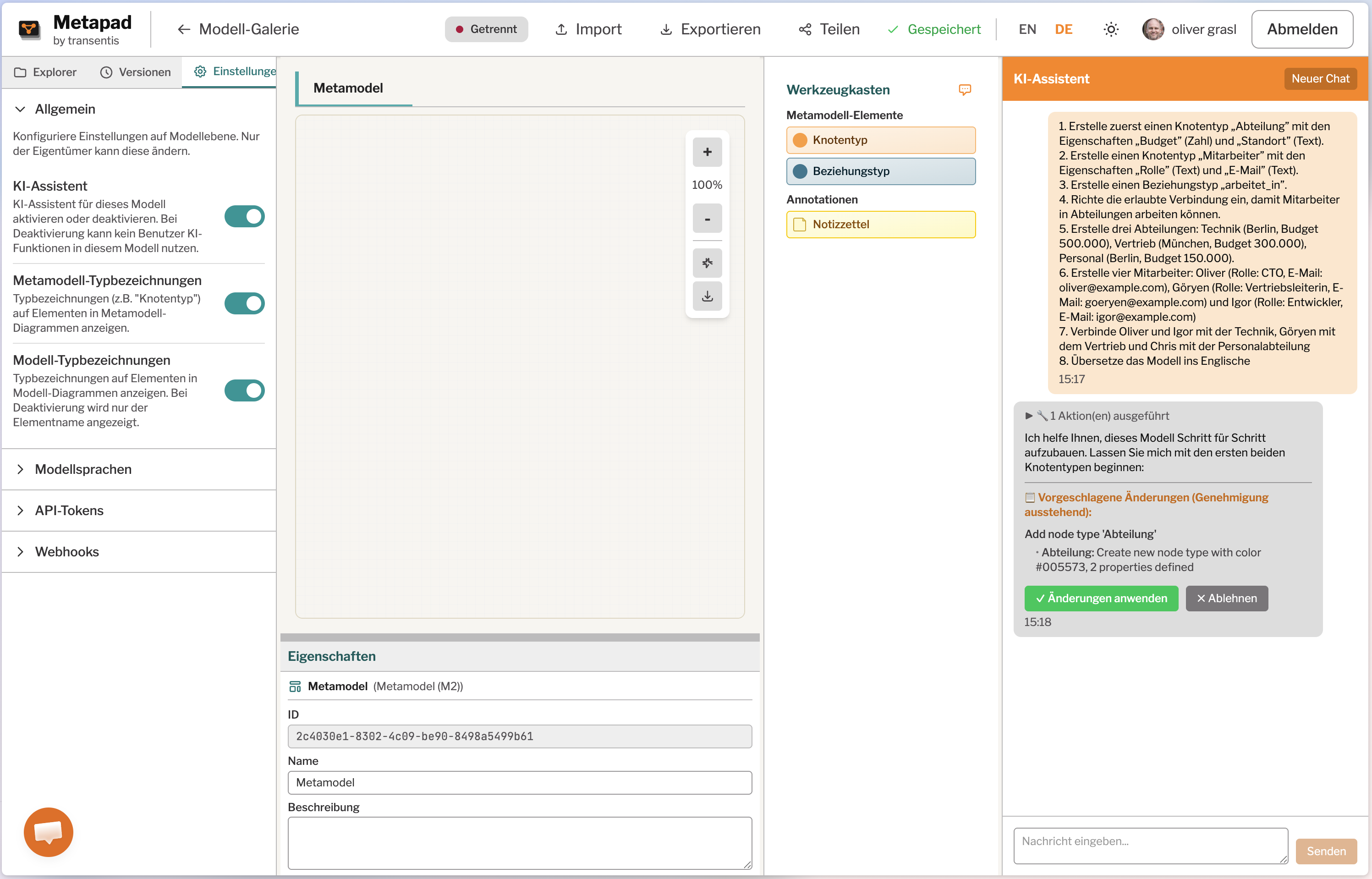Click the fit-to-view icon in canvas controls
Viewport: 1372px width, 879px height.
coord(707,263)
